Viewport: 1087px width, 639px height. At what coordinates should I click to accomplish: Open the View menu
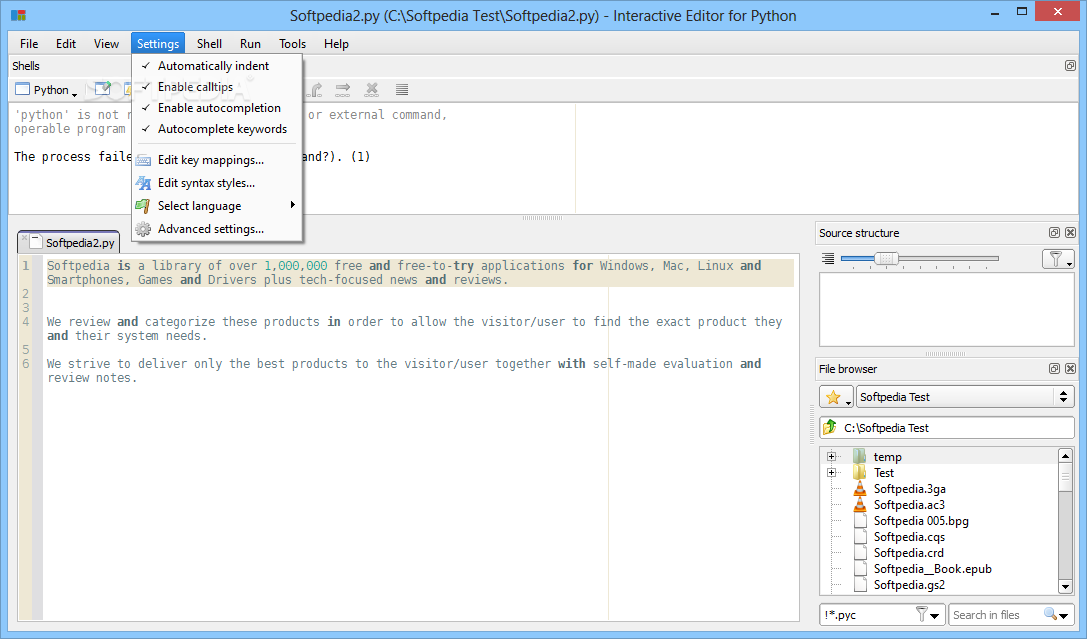click(106, 44)
